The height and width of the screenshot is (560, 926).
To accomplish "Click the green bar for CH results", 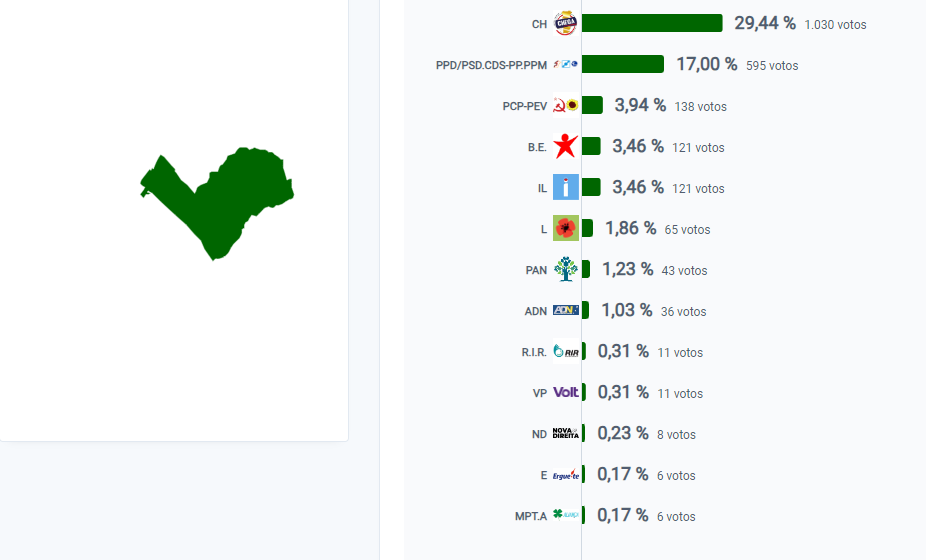I will [x=652, y=23].
